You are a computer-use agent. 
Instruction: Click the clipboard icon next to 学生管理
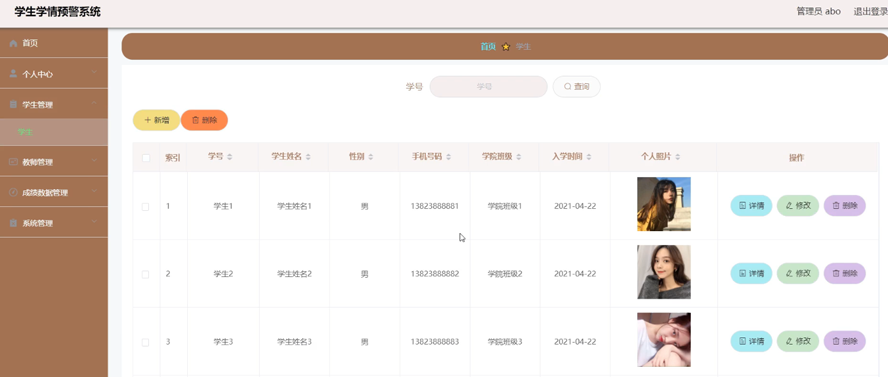13,105
